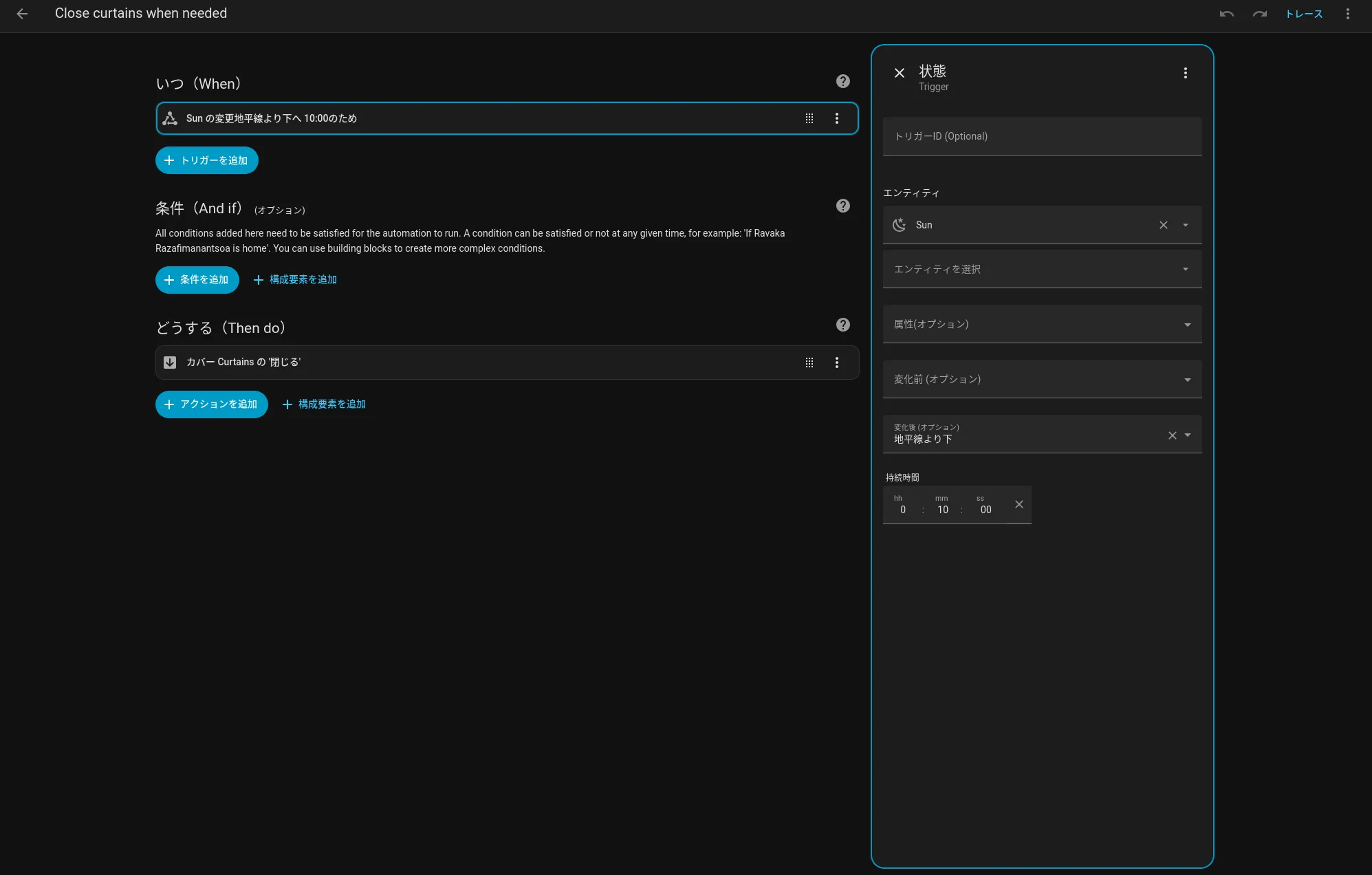Open the Sun trigger row's three-dot menu
Image resolution: width=1372 pixels, height=875 pixels.
click(x=836, y=118)
